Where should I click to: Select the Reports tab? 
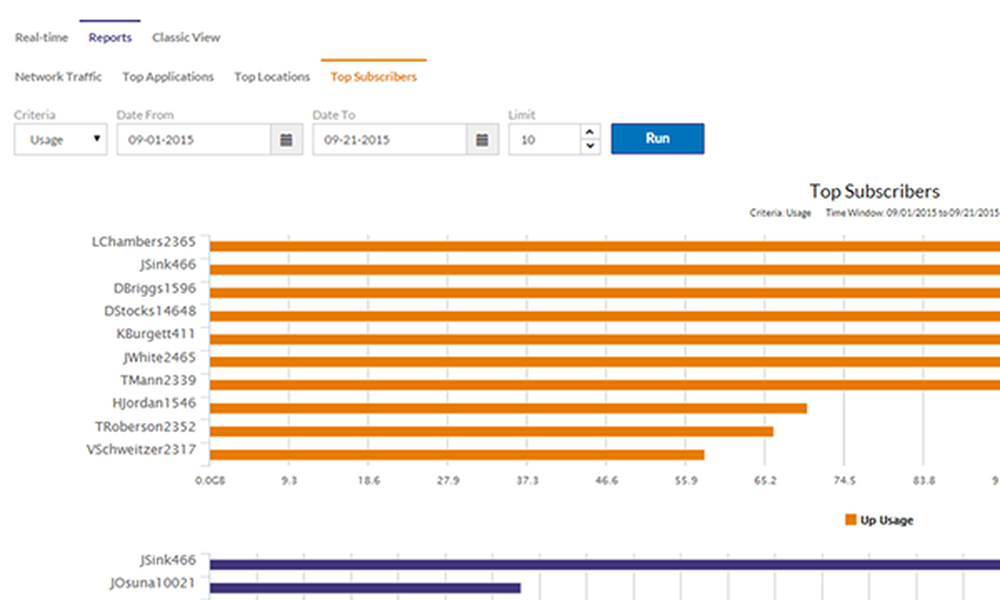pos(110,37)
